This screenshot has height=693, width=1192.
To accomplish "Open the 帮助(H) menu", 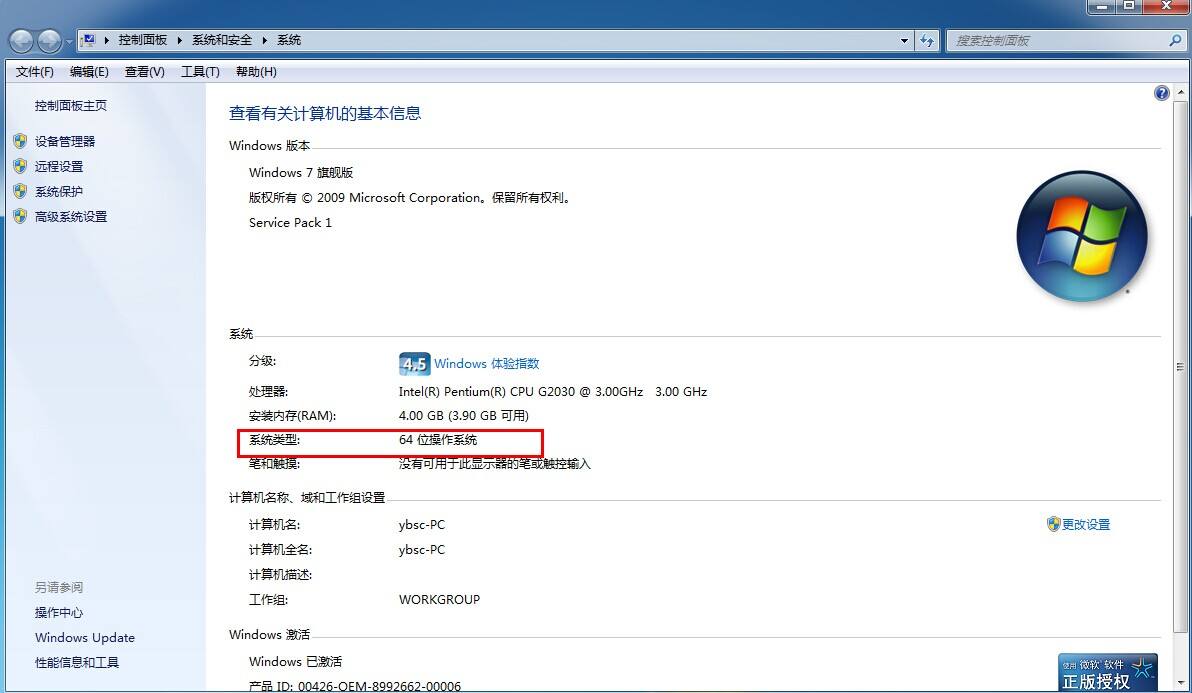I will pyautogui.click(x=256, y=71).
